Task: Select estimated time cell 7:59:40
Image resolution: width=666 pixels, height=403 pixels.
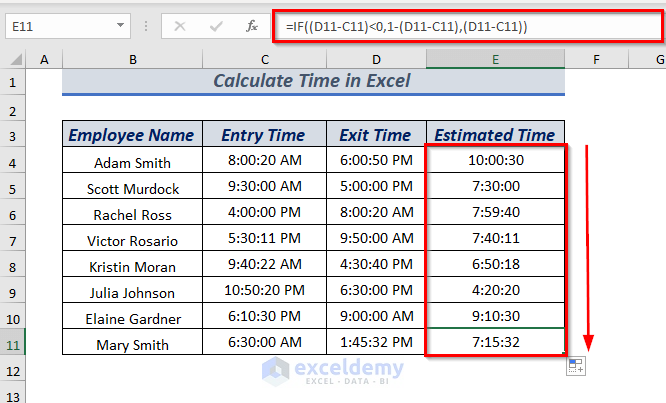Action: [x=495, y=212]
